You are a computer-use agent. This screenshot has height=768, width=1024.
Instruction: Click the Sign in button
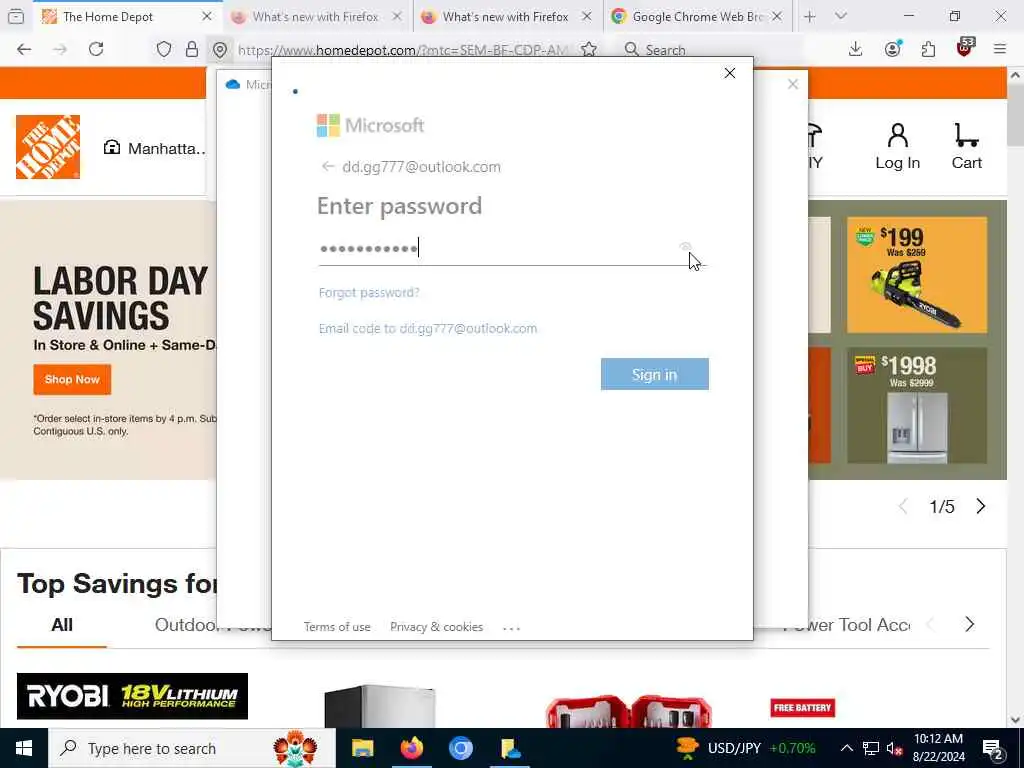tap(654, 374)
